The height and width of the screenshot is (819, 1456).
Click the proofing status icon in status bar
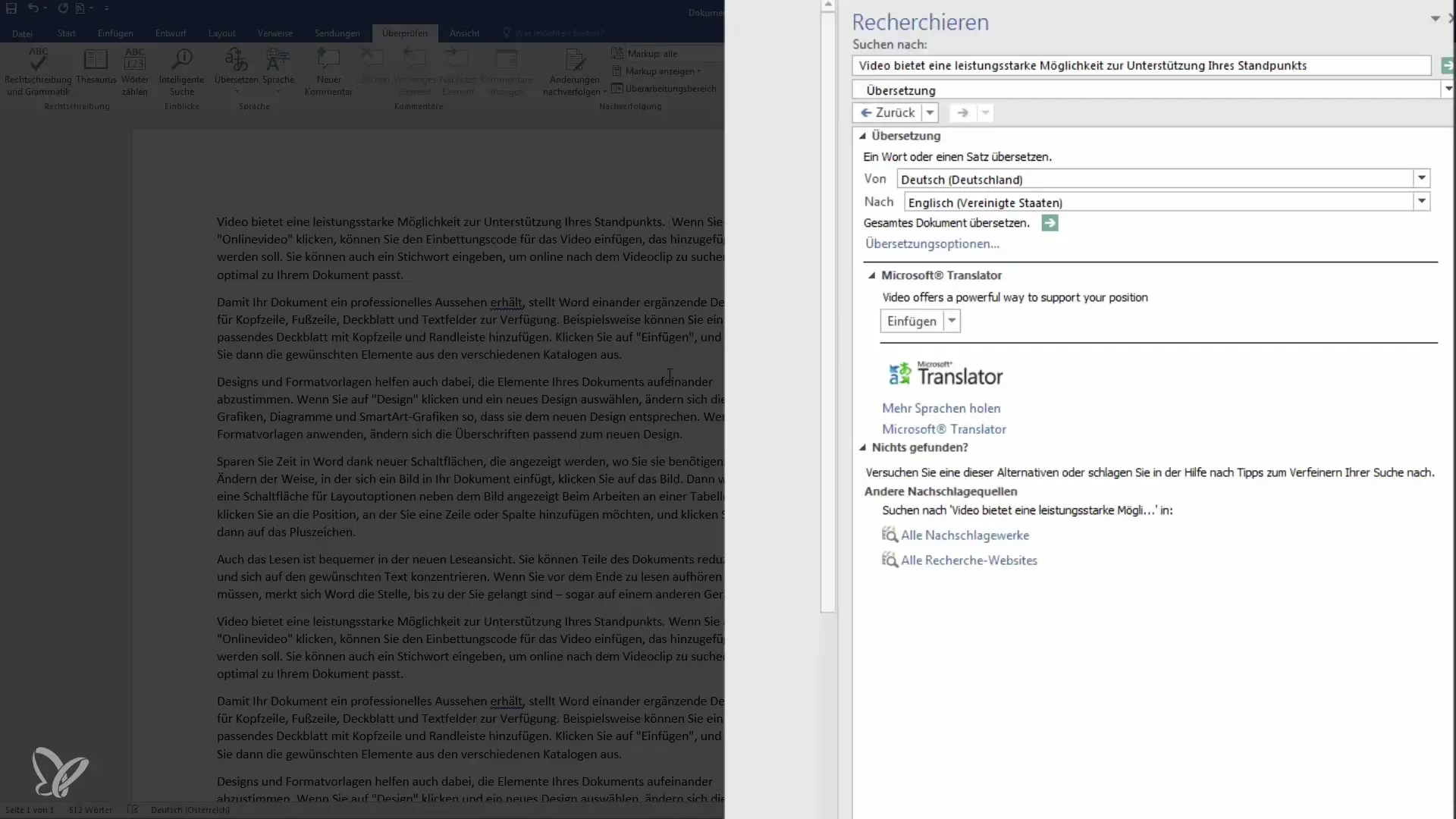coord(133,810)
